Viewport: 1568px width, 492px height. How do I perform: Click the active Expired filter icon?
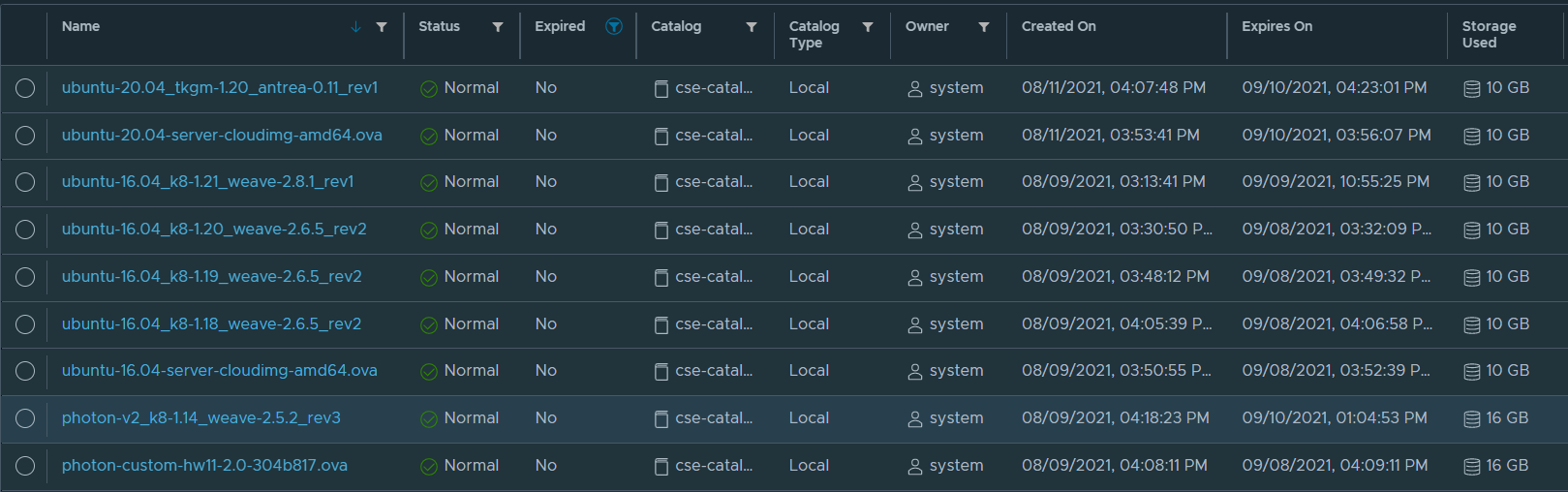(613, 26)
